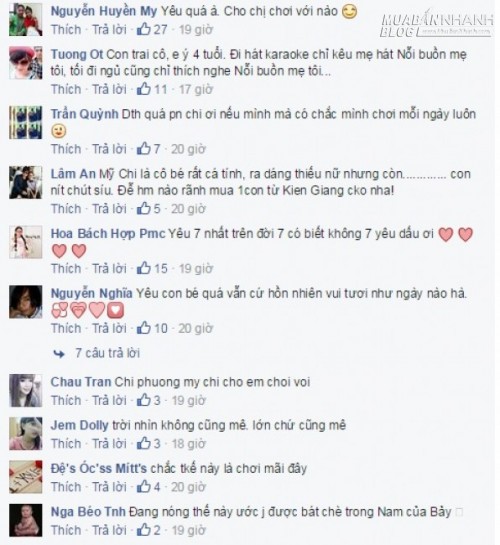This screenshot has width=500, height=545.
Task: Click thumbs-up icon on Nga Béo Tnh's comment
Action: [144, 530]
